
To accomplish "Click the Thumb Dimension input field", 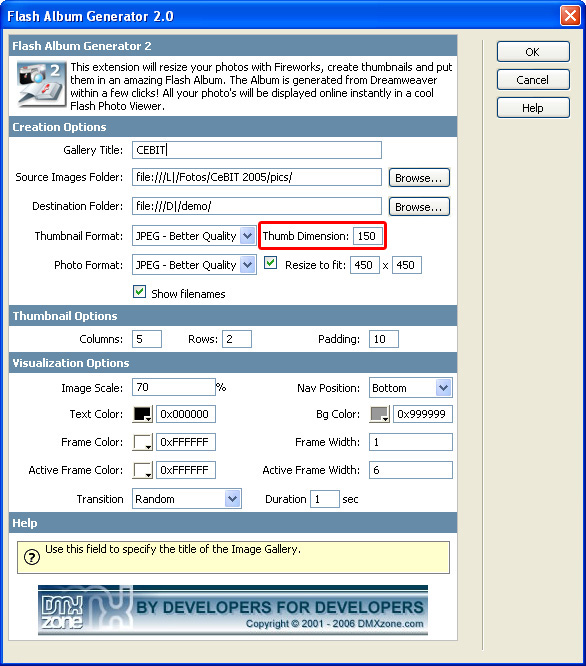I will [368, 236].
